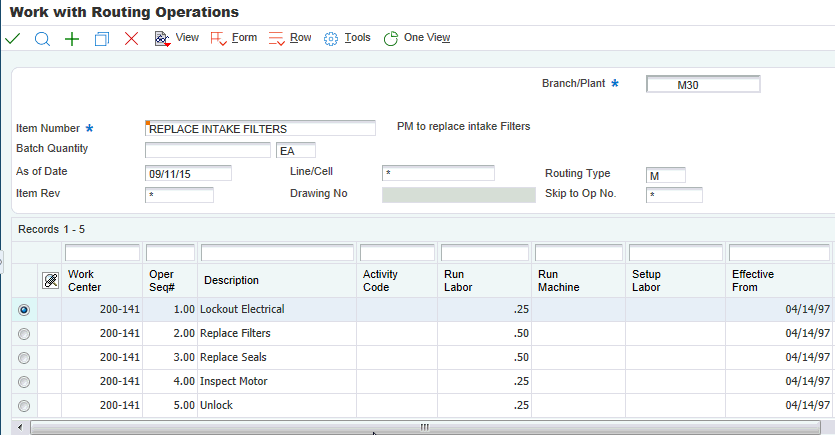Click the Branch/Plant input field
Viewport: 835px width, 435px height.
click(703, 85)
